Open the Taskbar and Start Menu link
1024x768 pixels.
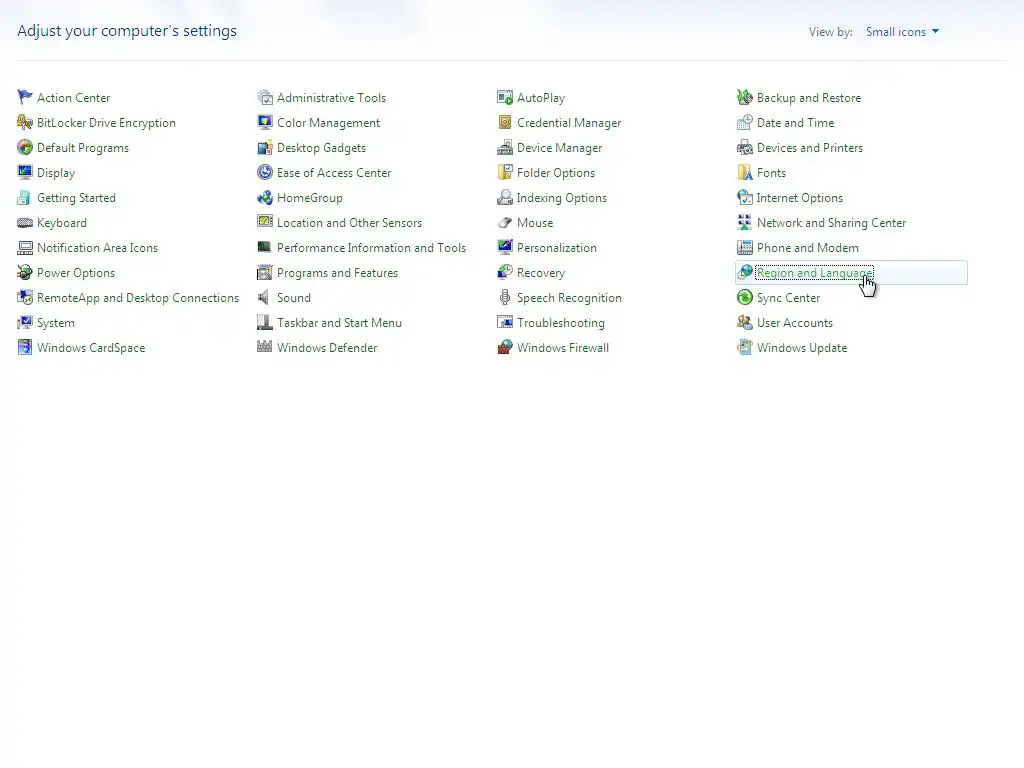click(339, 323)
